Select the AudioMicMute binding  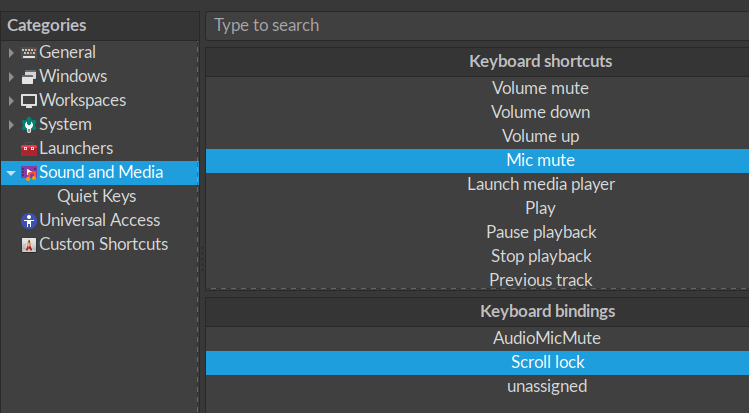pyautogui.click(x=478, y=339)
